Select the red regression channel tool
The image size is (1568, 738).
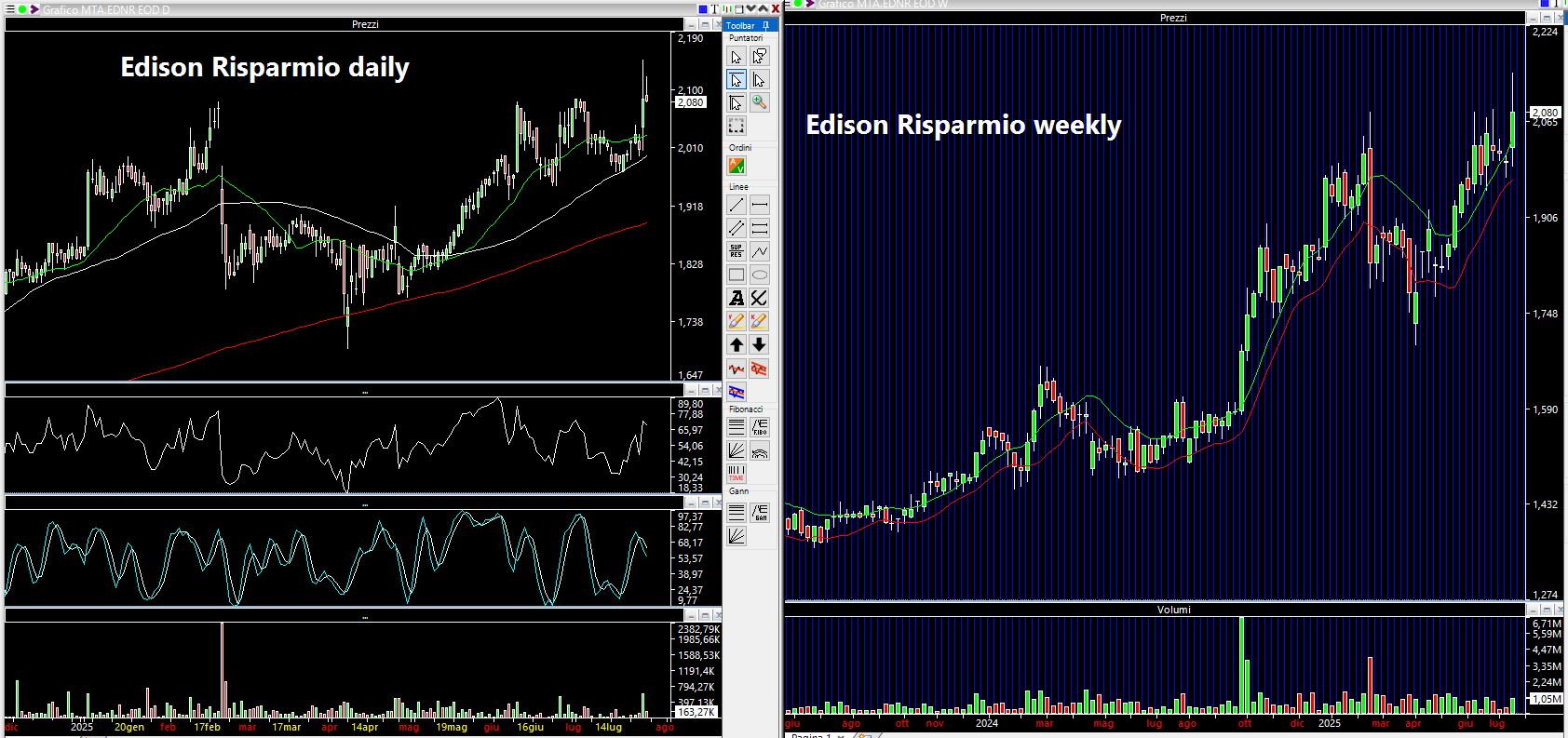pyautogui.click(x=760, y=369)
